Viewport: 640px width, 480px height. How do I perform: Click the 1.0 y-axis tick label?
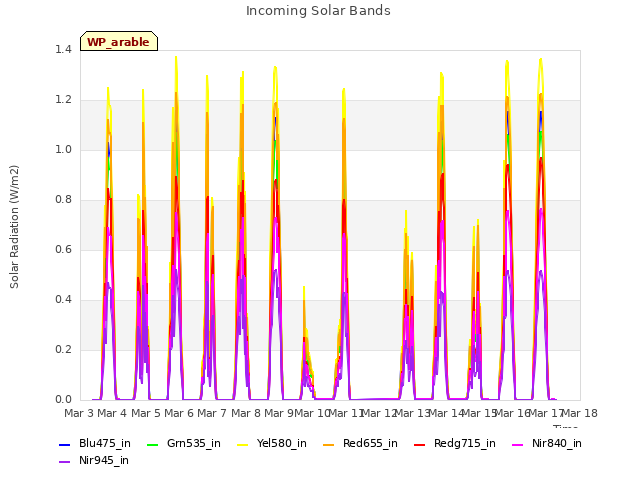point(63,150)
